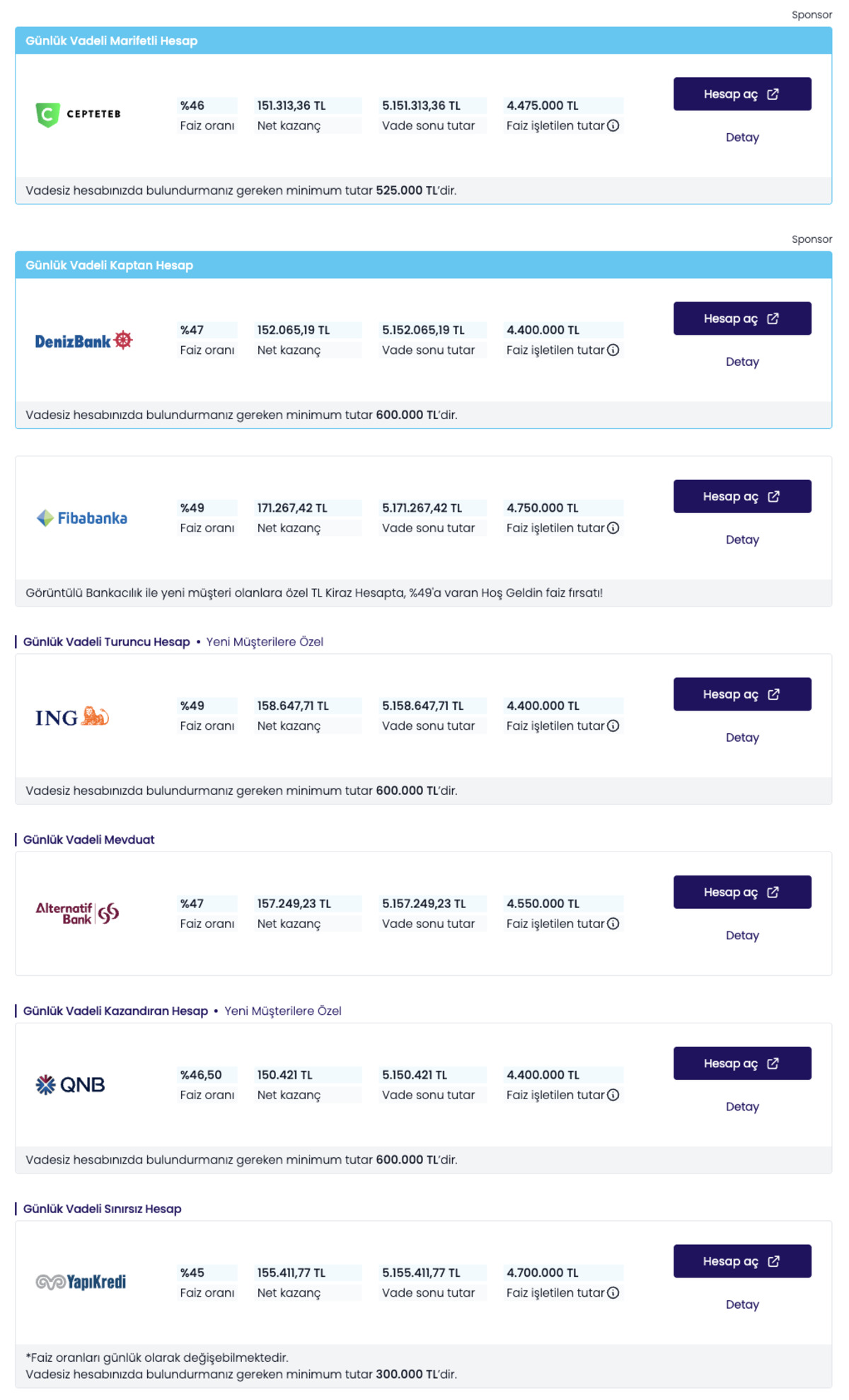Click the Günlük Vadeli Kazandıran Hesap heading
This screenshot has width=849, height=1400.
pos(115,1011)
